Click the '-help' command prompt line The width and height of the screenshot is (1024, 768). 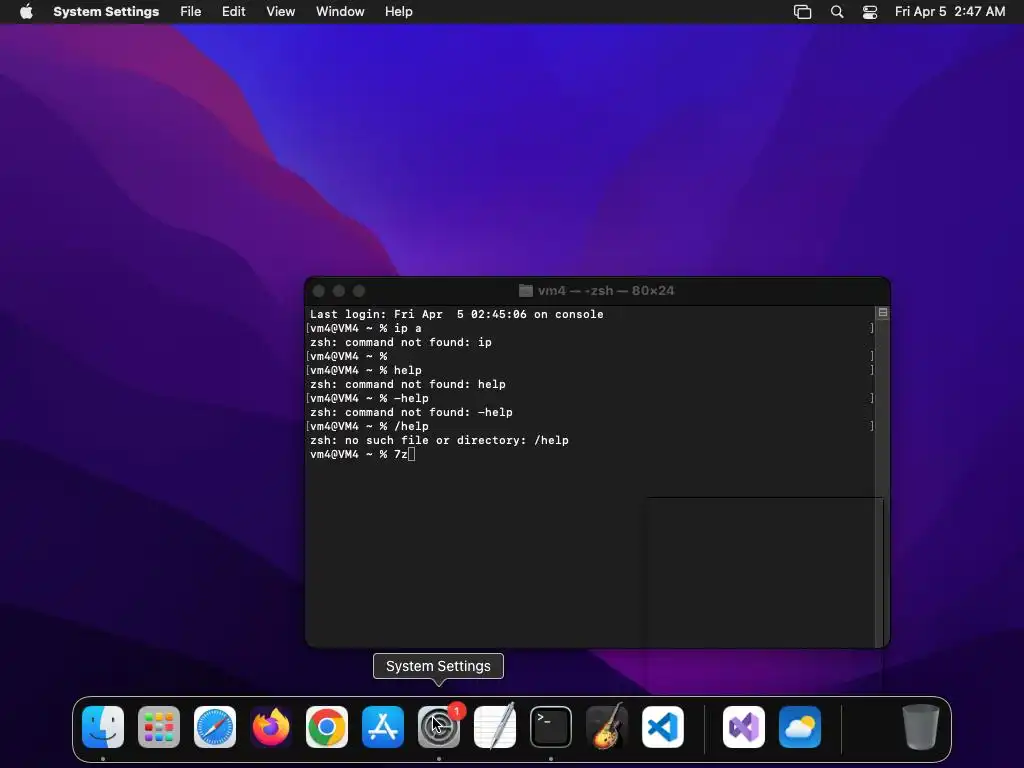tap(369, 398)
